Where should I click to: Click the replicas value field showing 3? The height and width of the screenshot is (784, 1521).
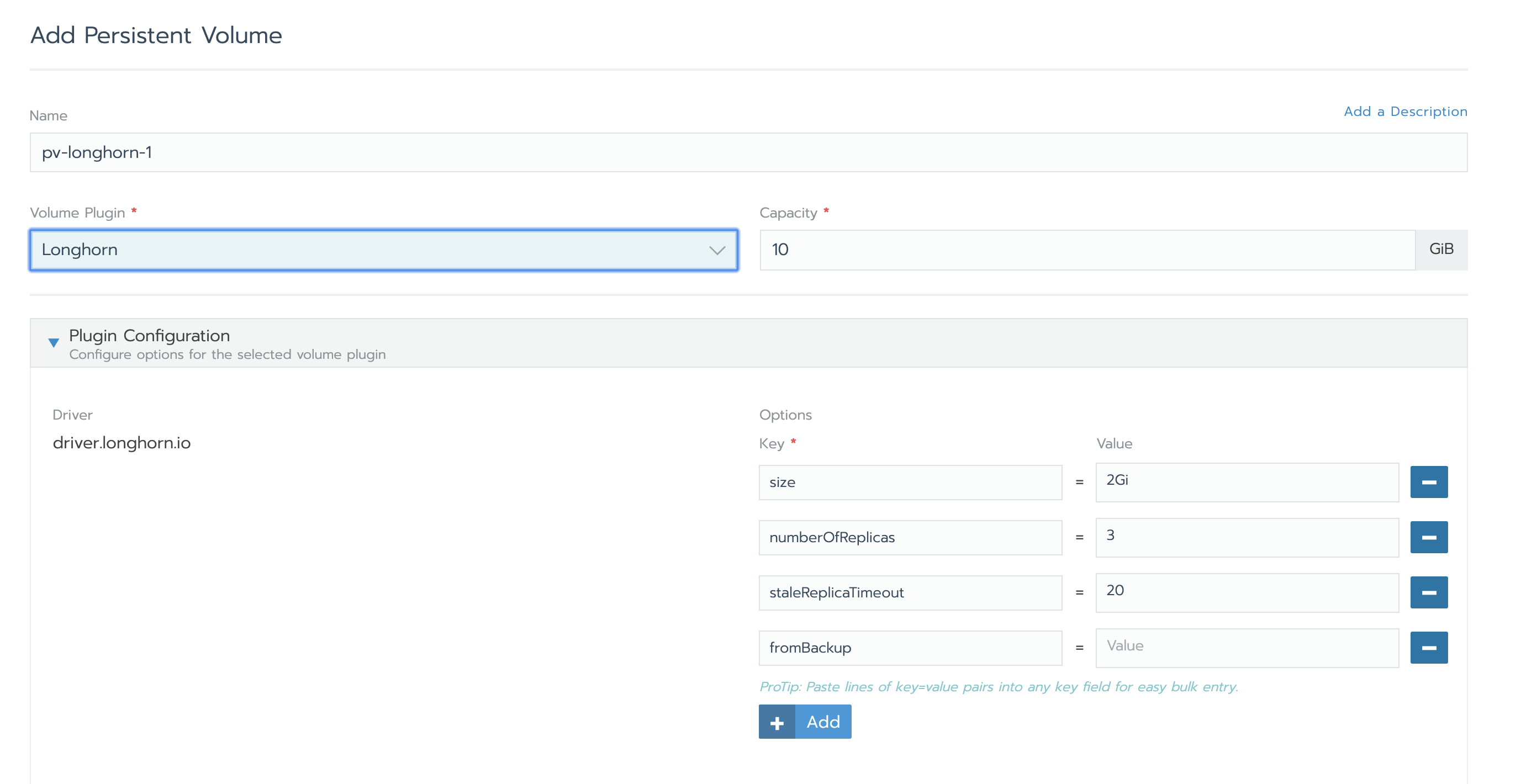[x=1247, y=537]
